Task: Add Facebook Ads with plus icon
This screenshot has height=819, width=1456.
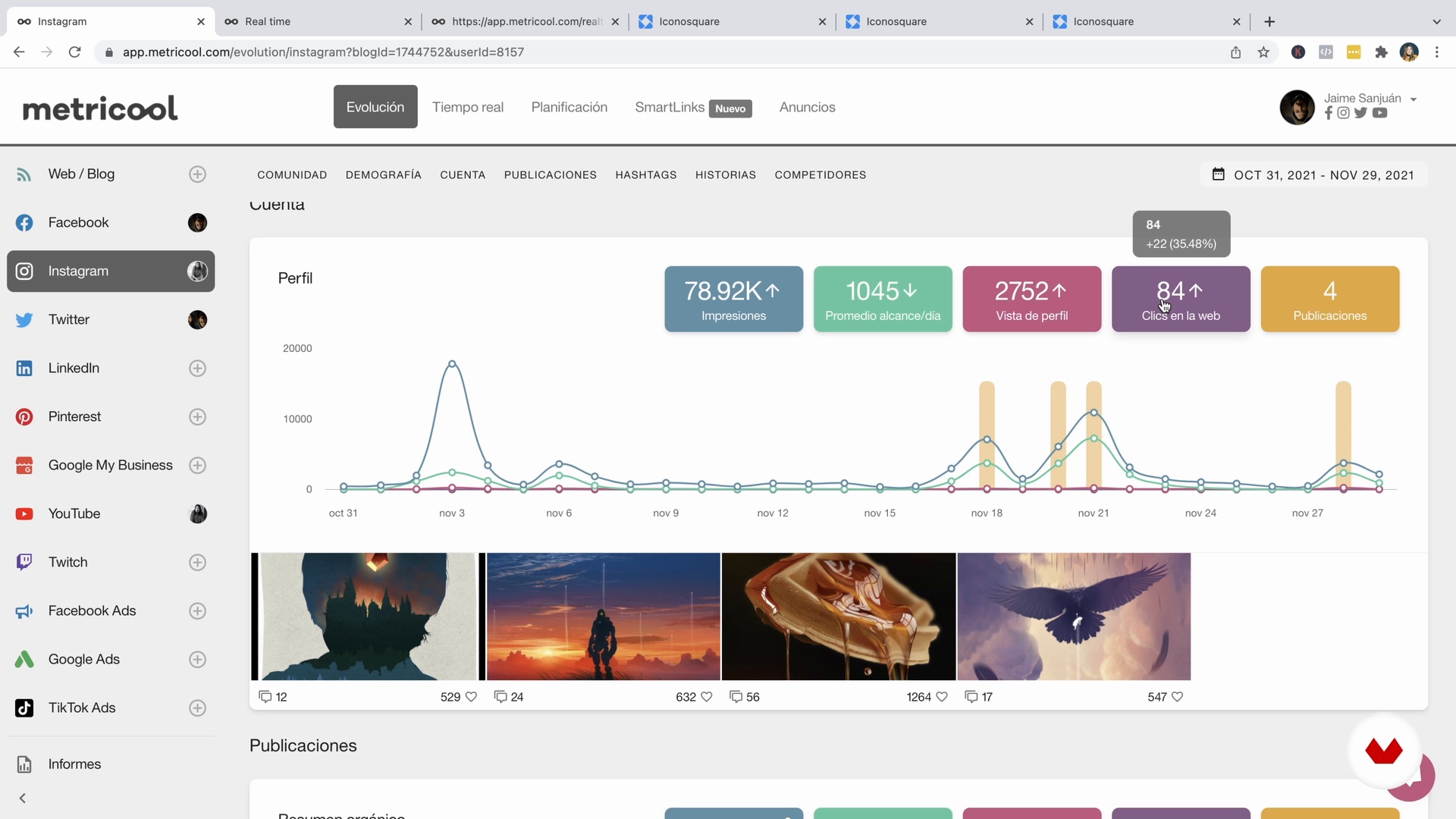Action: (x=197, y=611)
